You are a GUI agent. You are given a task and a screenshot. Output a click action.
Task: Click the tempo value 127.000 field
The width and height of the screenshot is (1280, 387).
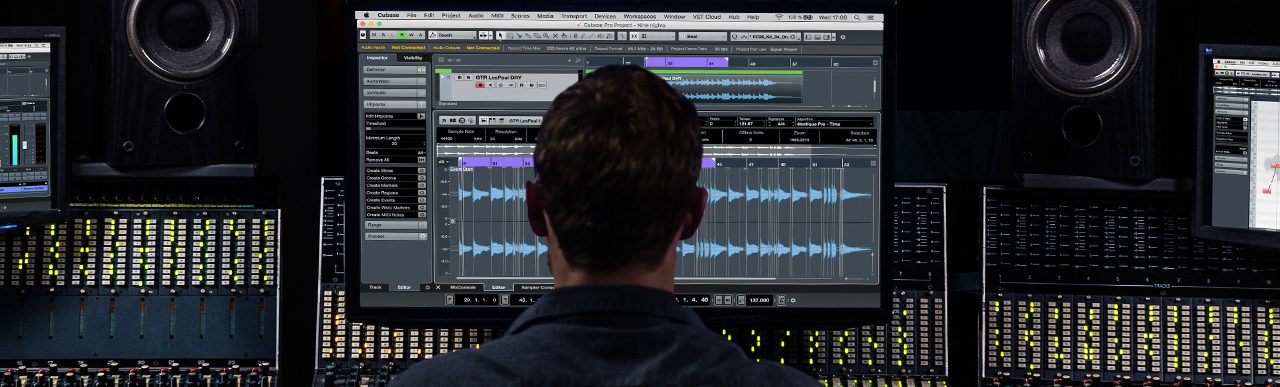coord(759,300)
